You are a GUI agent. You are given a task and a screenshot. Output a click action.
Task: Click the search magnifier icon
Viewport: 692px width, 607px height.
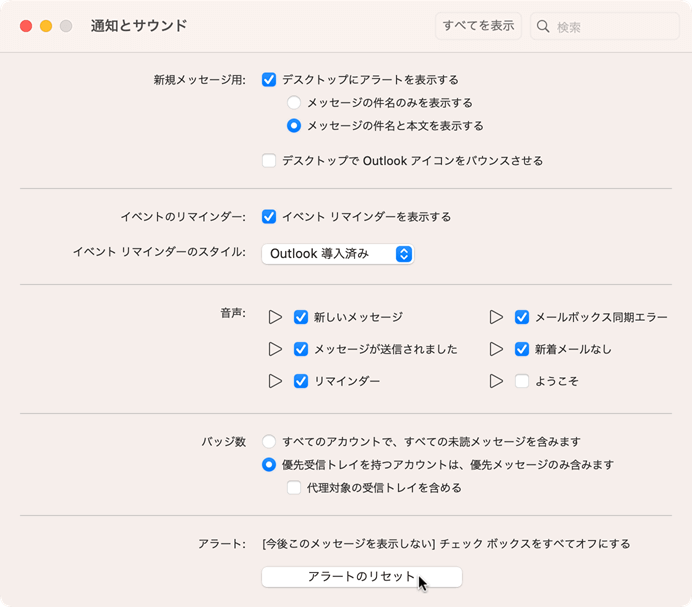click(x=543, y=27)
